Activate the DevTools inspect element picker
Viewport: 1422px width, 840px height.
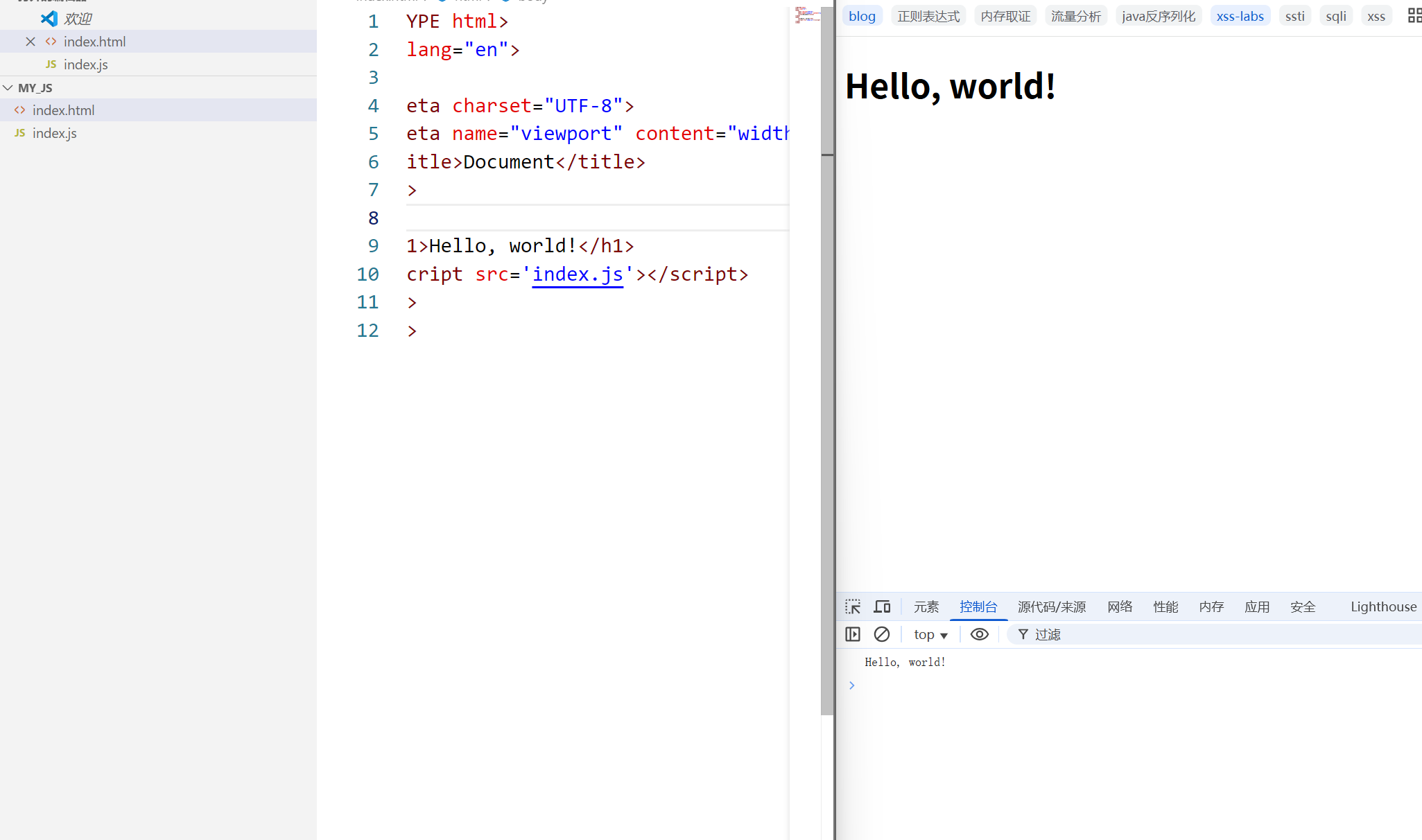click(x=853, y=607)
